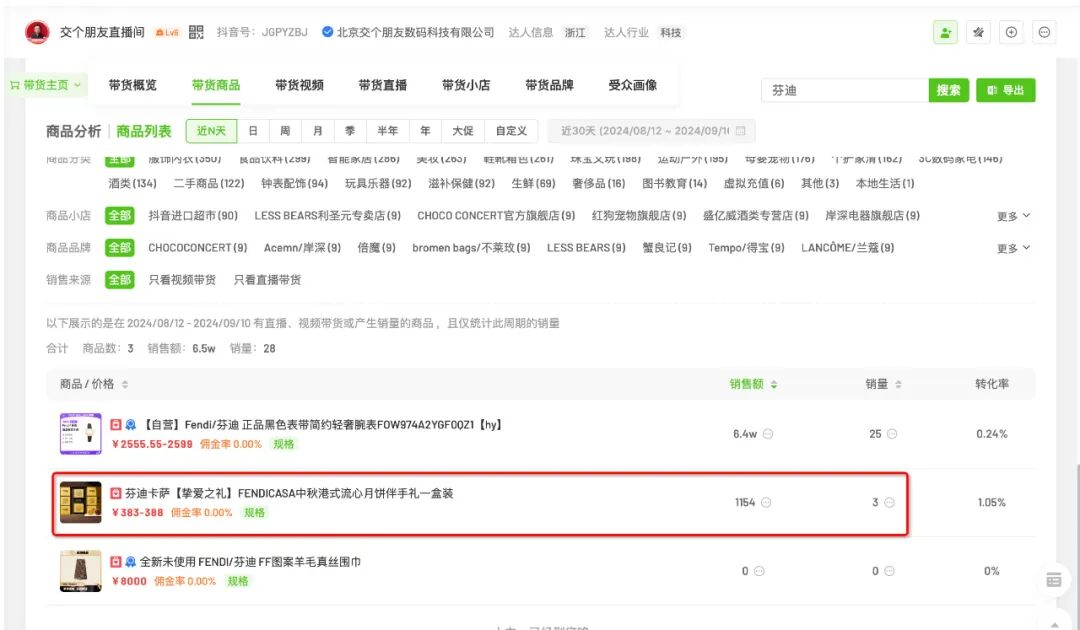Expand the 带货主页 dropdown

(x=46, y=85)
